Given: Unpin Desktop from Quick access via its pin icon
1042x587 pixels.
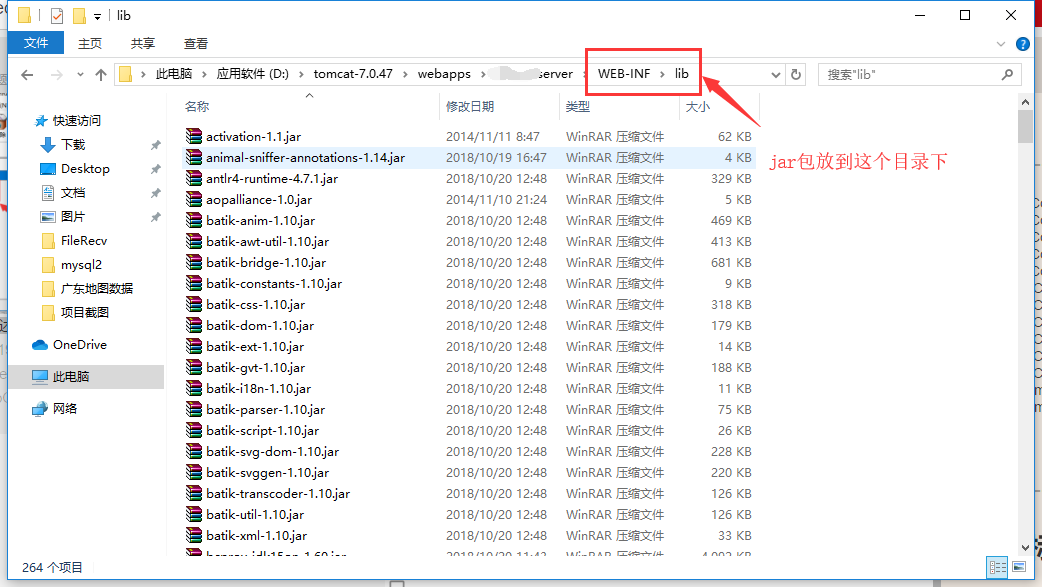Looking at the screenshot, I should point(156,168).
